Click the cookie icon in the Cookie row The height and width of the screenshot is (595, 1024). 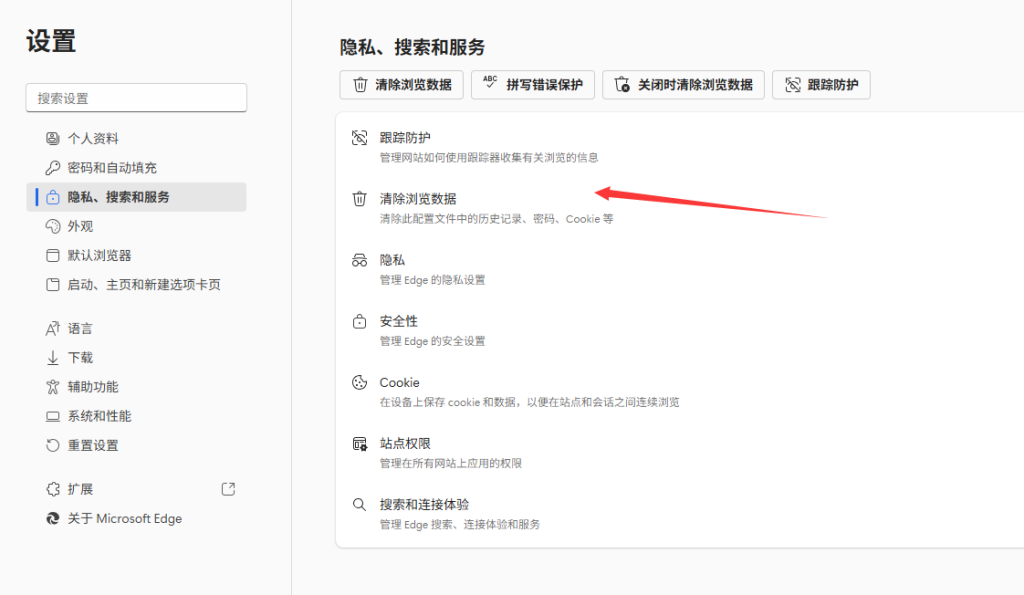click(359, 383)
